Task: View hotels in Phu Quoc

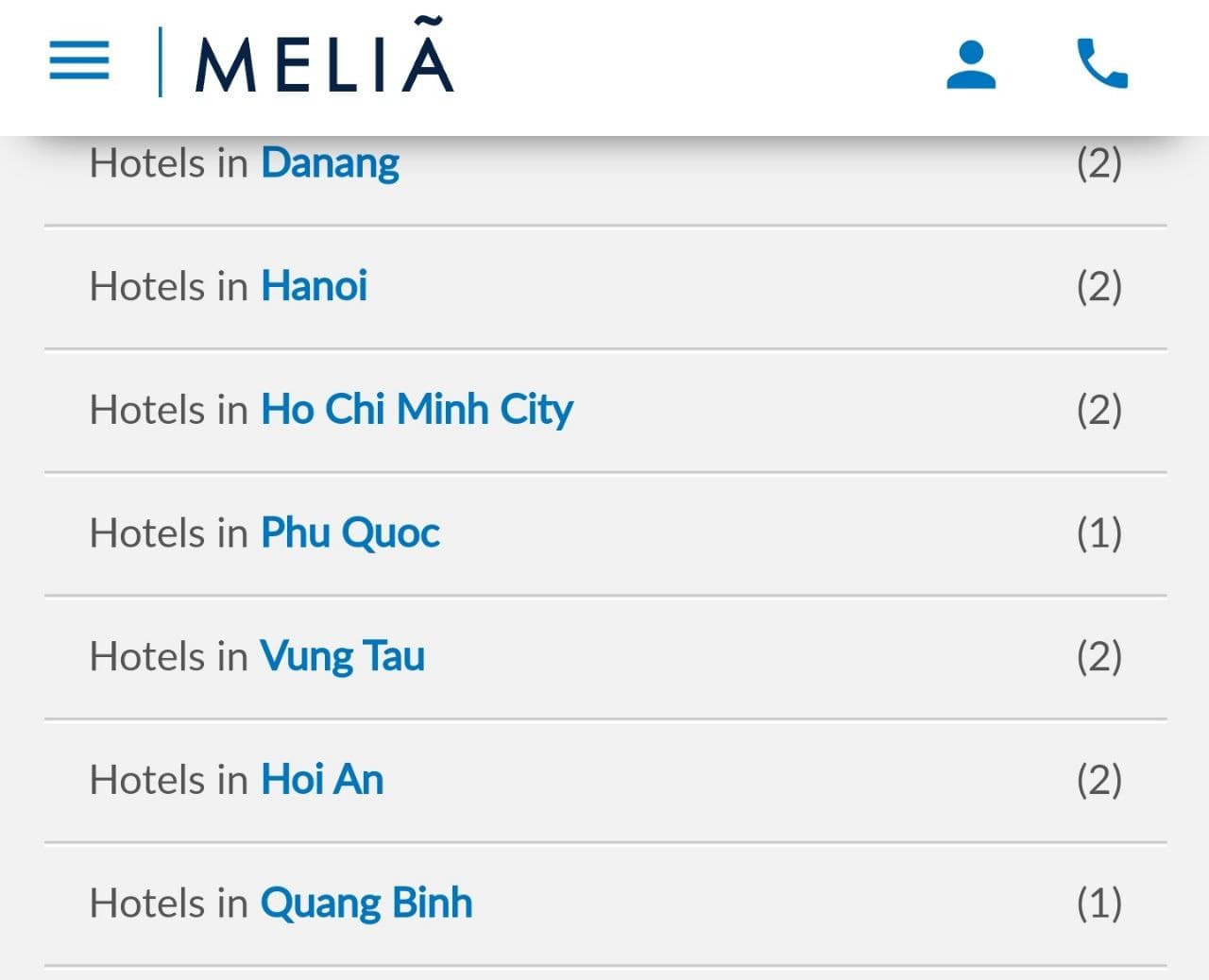Action: tap(350, 533)
